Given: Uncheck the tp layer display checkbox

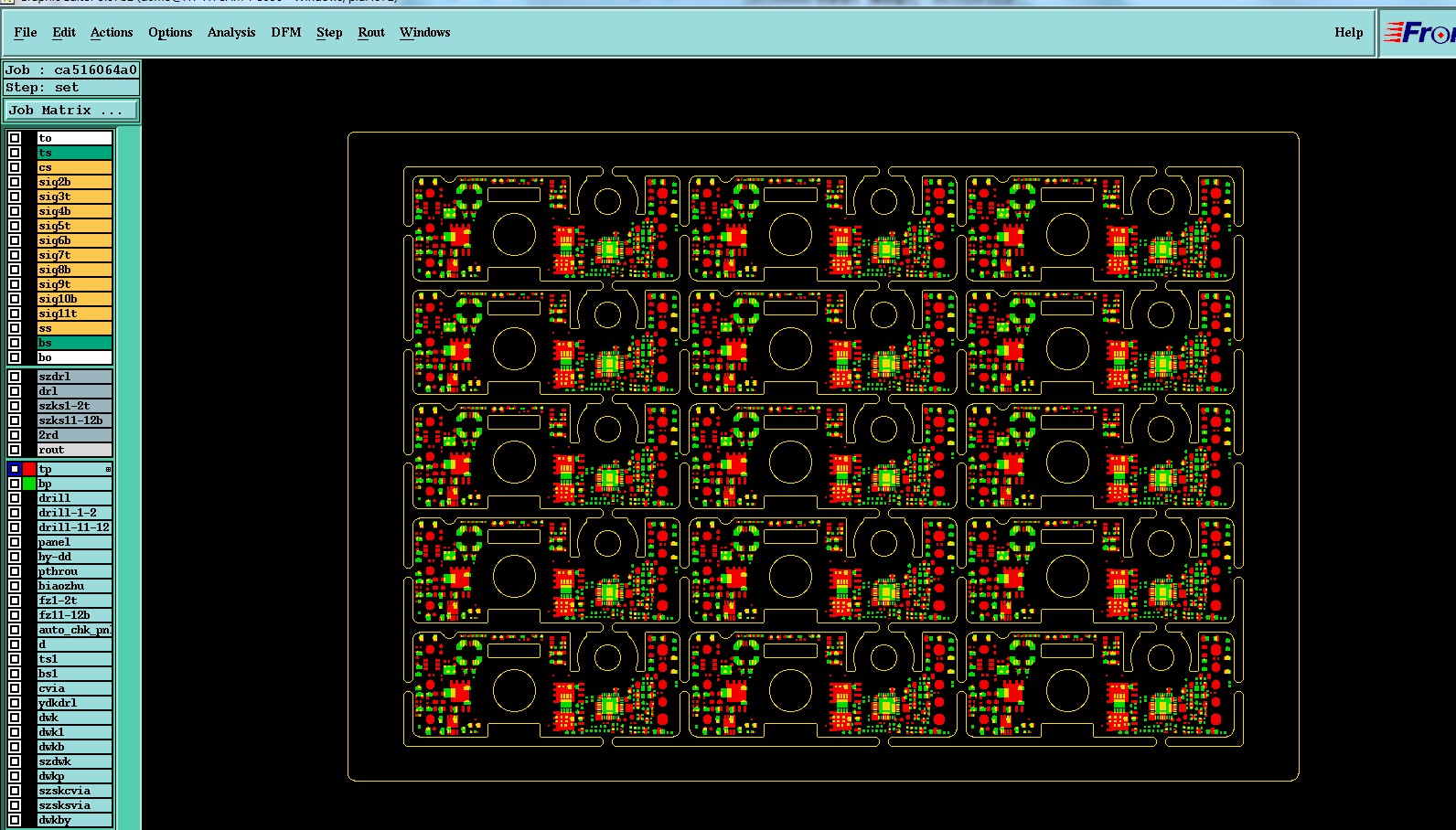Looking at the screenshot, I should coord(15,469).
